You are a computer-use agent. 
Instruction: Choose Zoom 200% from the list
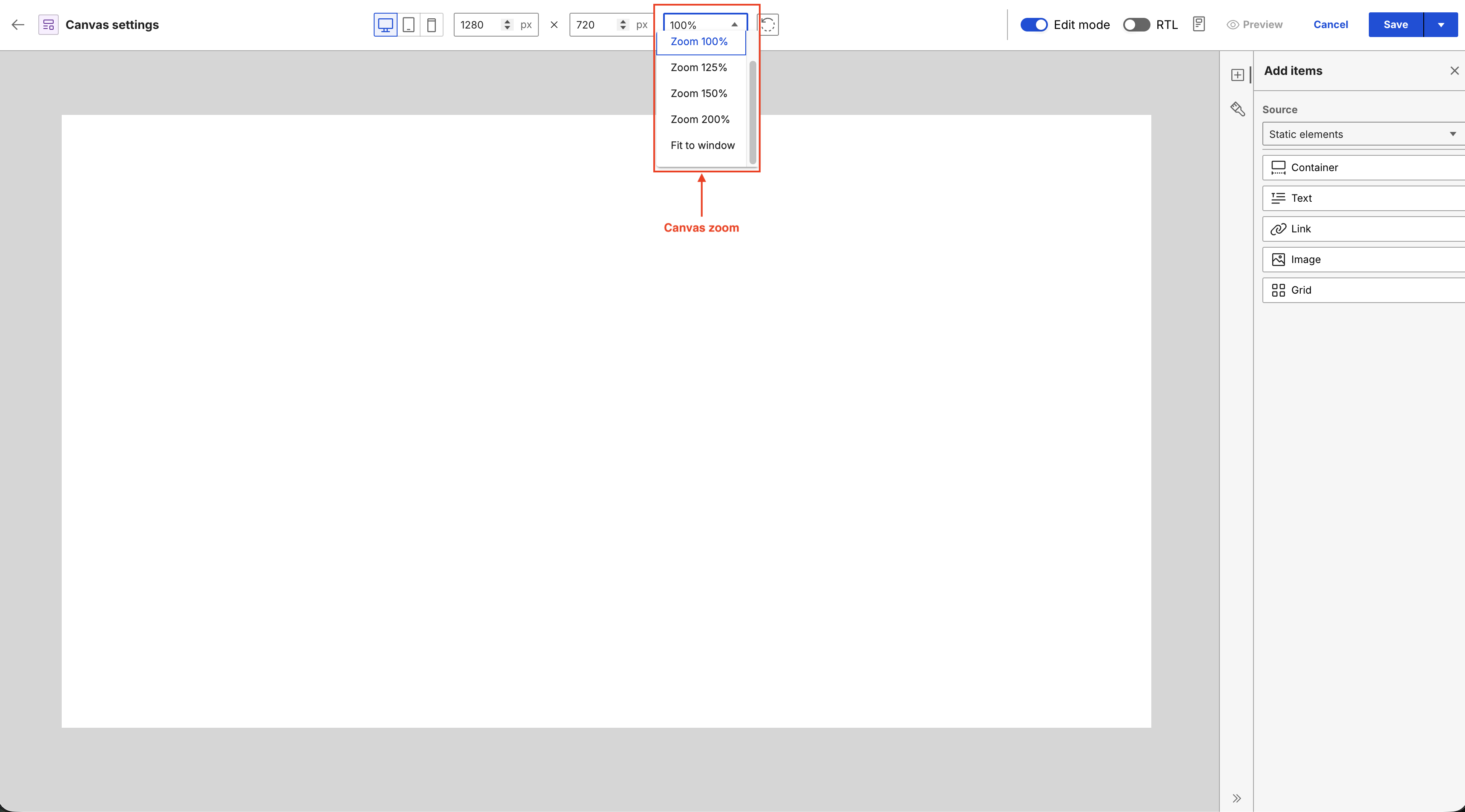(x=701, y=120)
